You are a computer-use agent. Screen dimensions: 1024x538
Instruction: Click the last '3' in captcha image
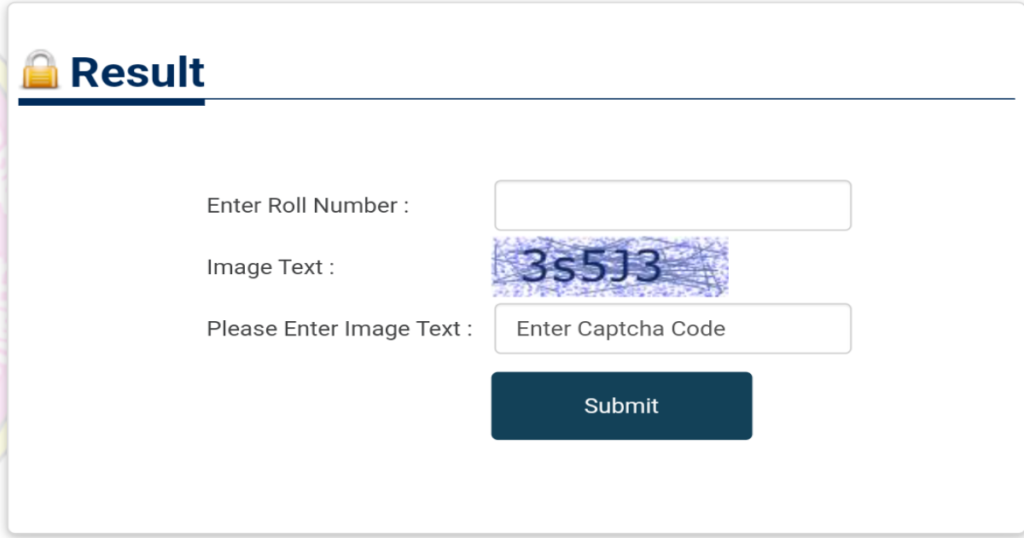point(648,266)
